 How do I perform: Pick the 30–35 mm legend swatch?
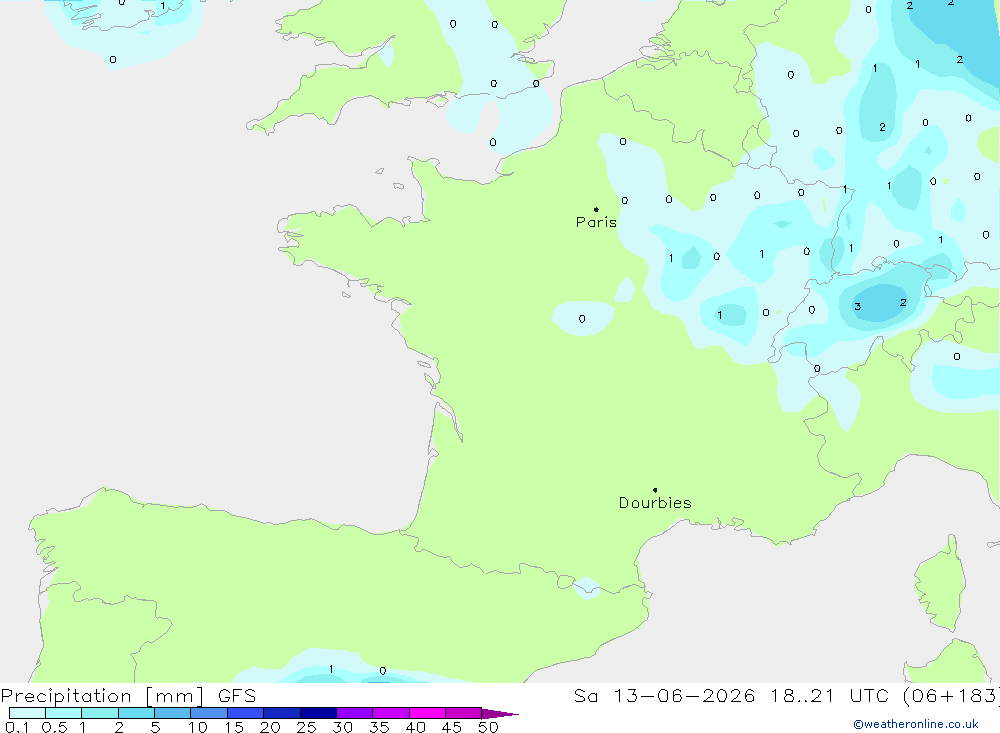355,713
